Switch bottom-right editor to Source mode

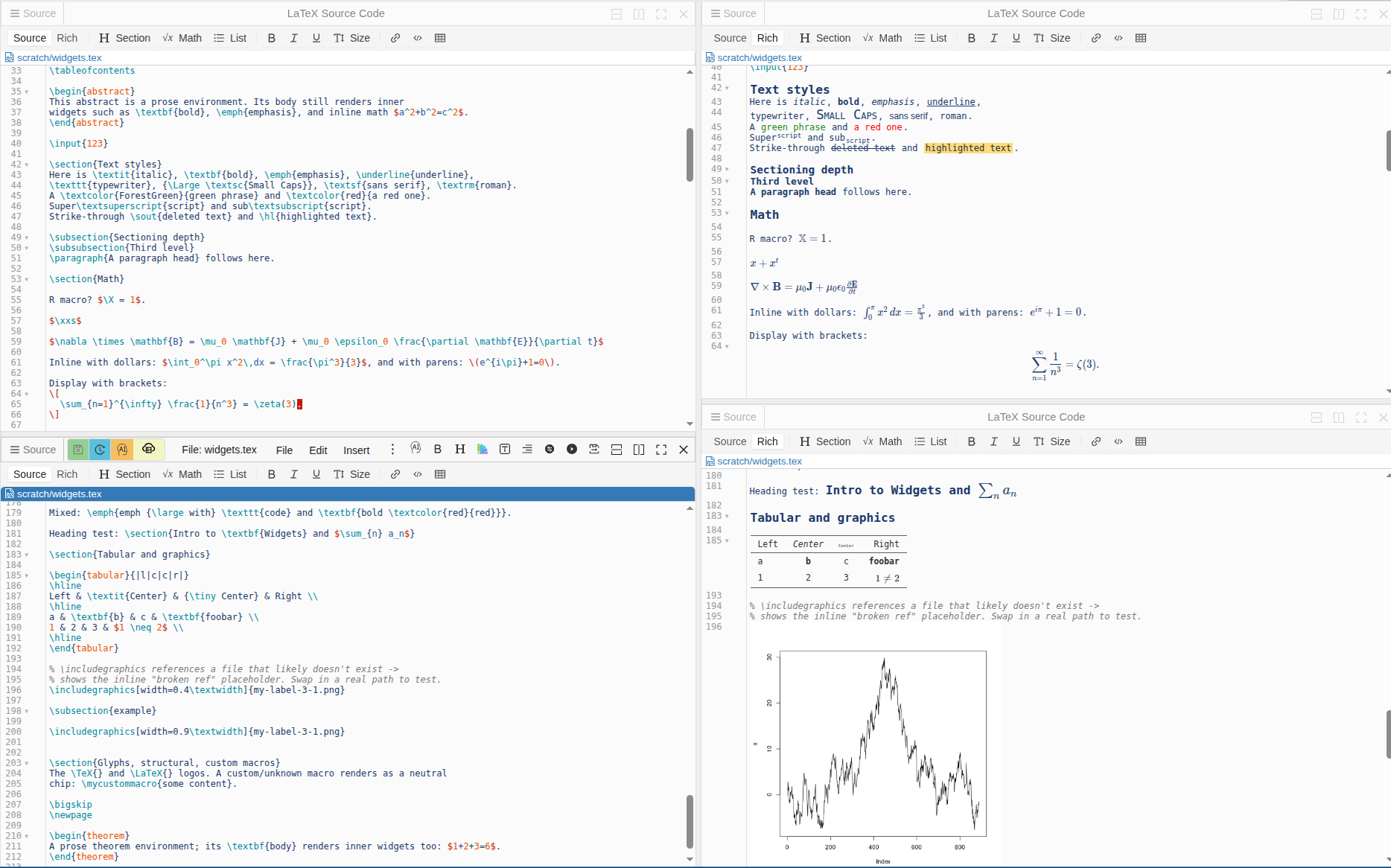[x=730, y=441]
